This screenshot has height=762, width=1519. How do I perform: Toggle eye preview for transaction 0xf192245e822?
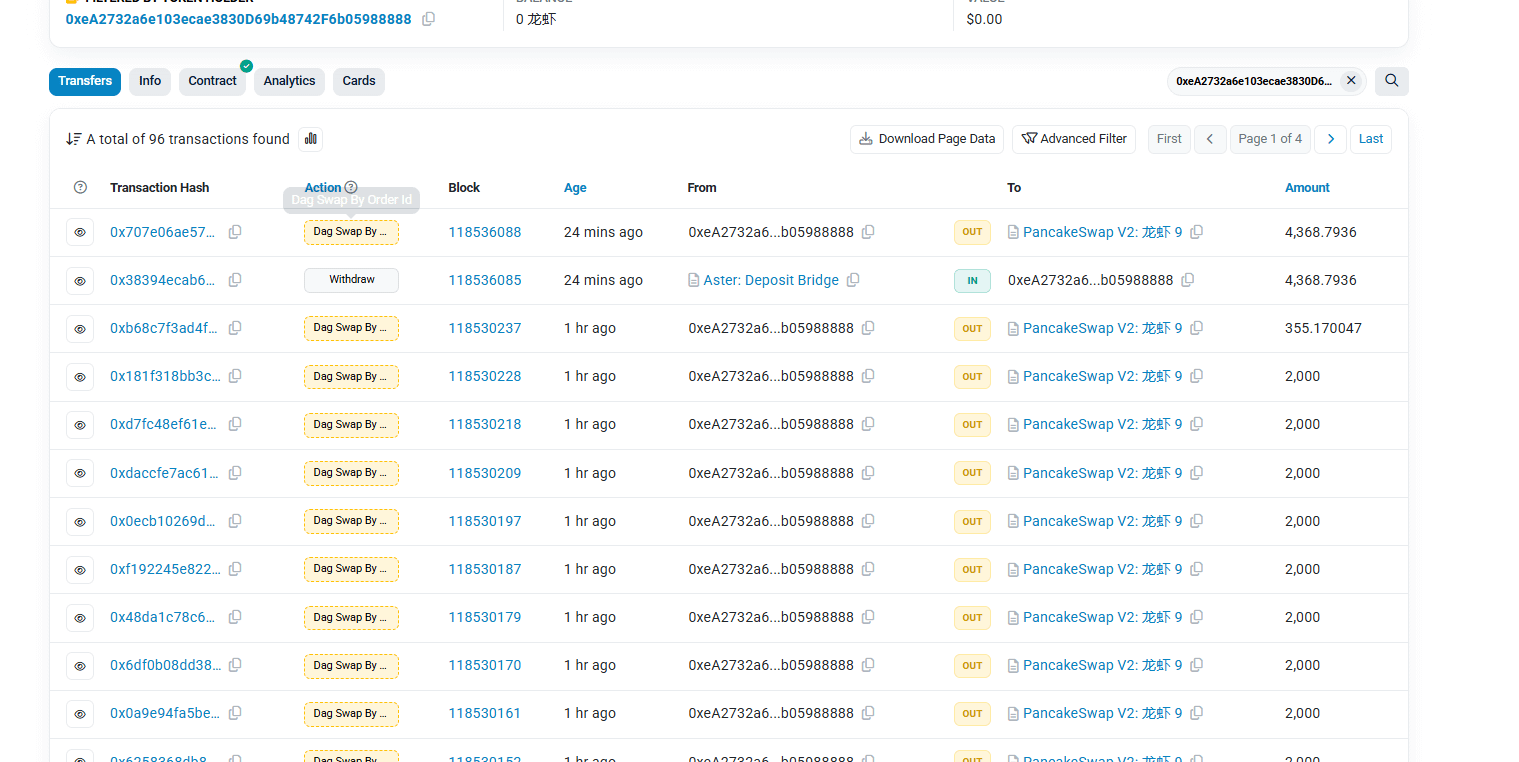click(80, 569)
